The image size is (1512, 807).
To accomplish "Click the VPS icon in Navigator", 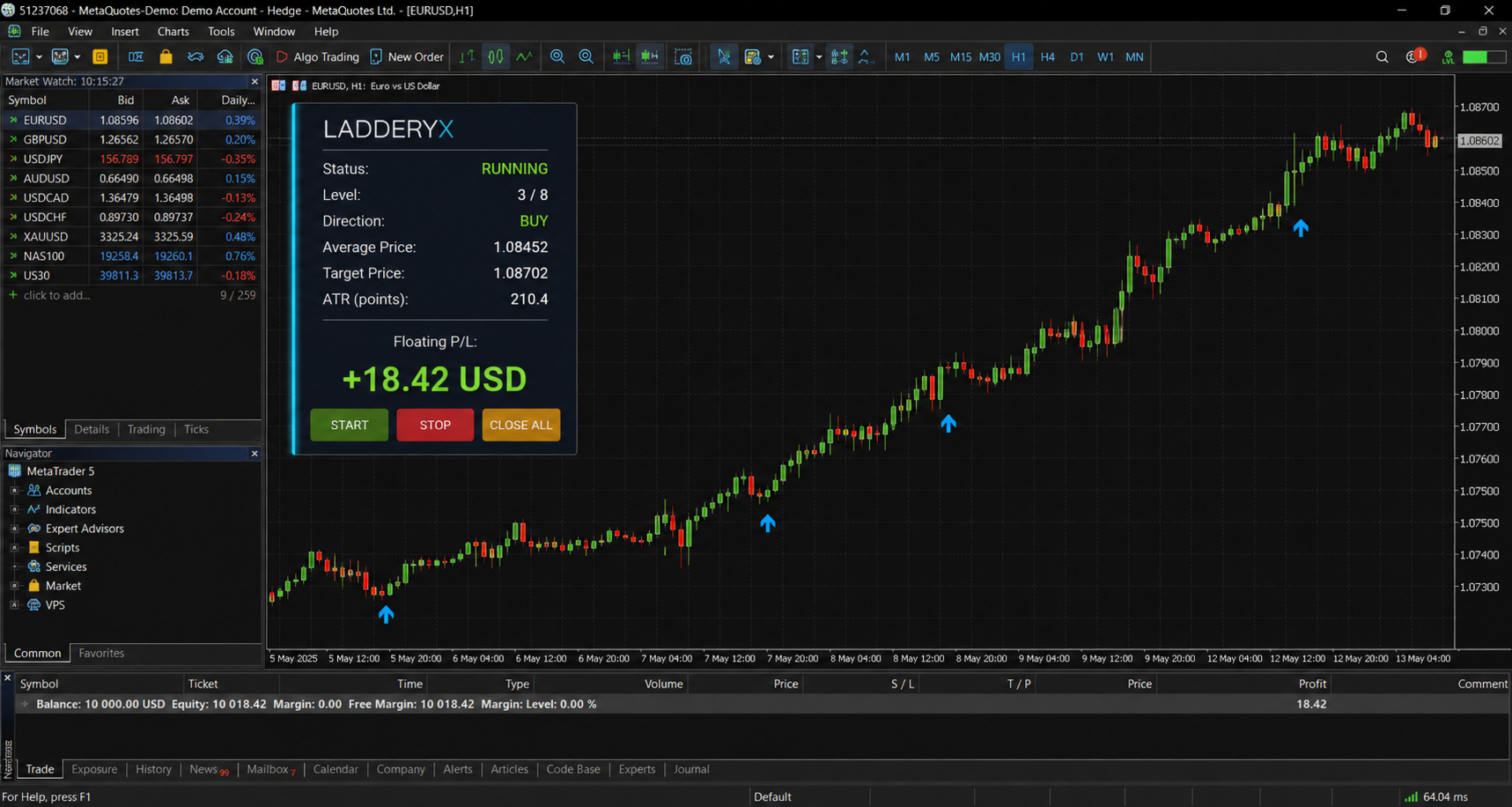I will click(x=33, y=605).
